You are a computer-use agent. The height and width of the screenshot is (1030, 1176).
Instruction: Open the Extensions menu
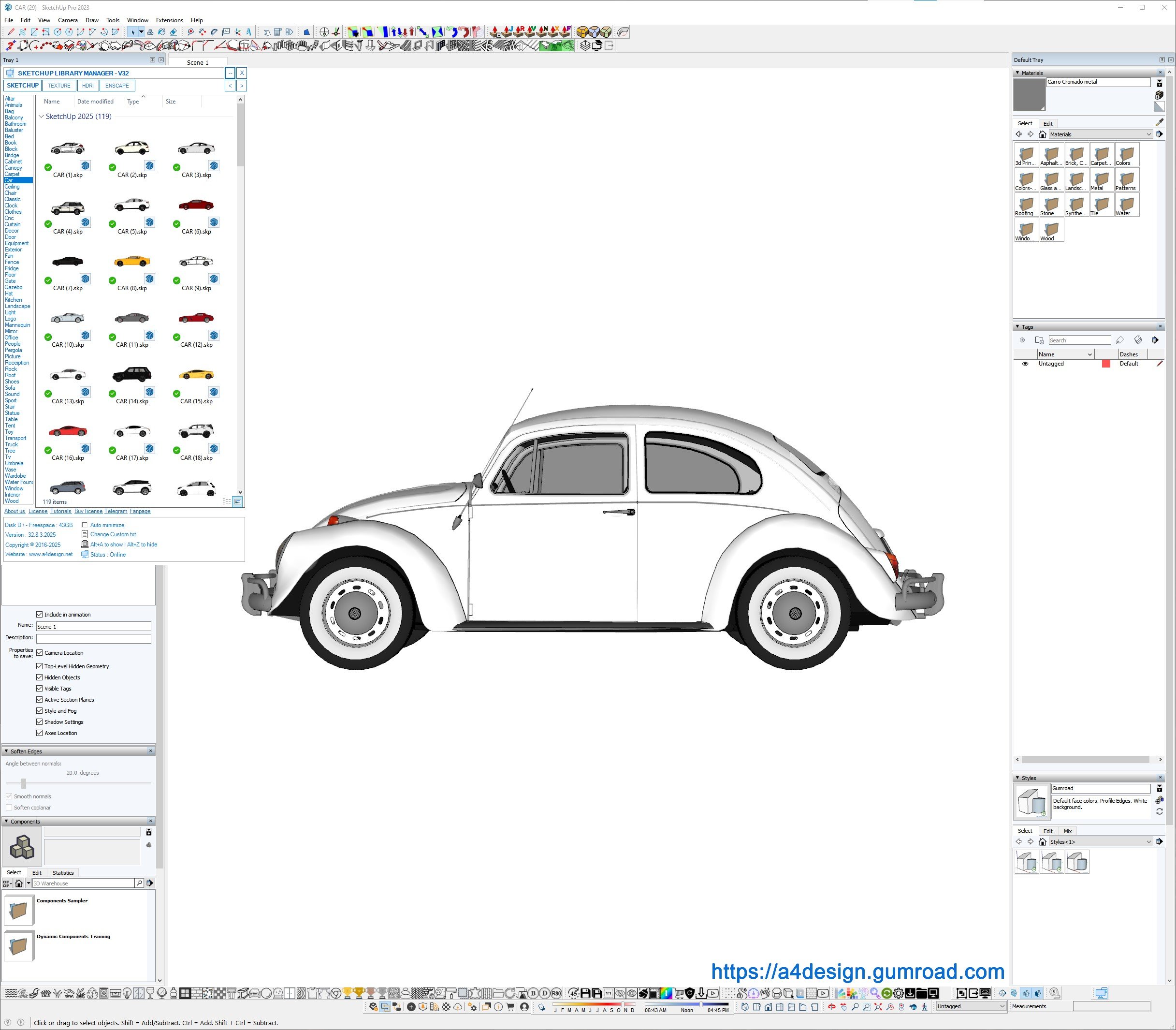(169, 20)
